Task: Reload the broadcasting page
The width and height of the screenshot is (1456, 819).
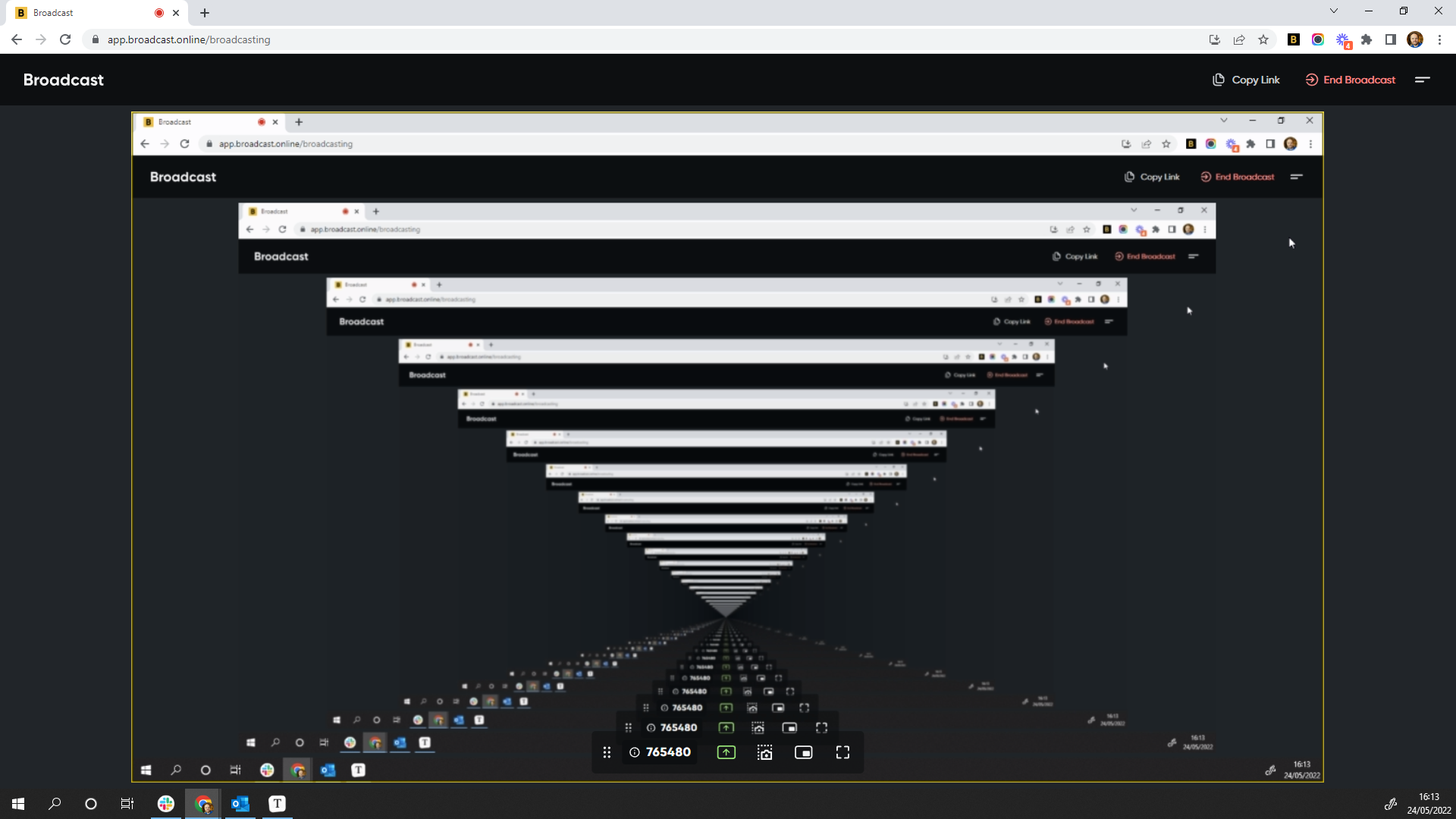Action: (x=65, y=39)
